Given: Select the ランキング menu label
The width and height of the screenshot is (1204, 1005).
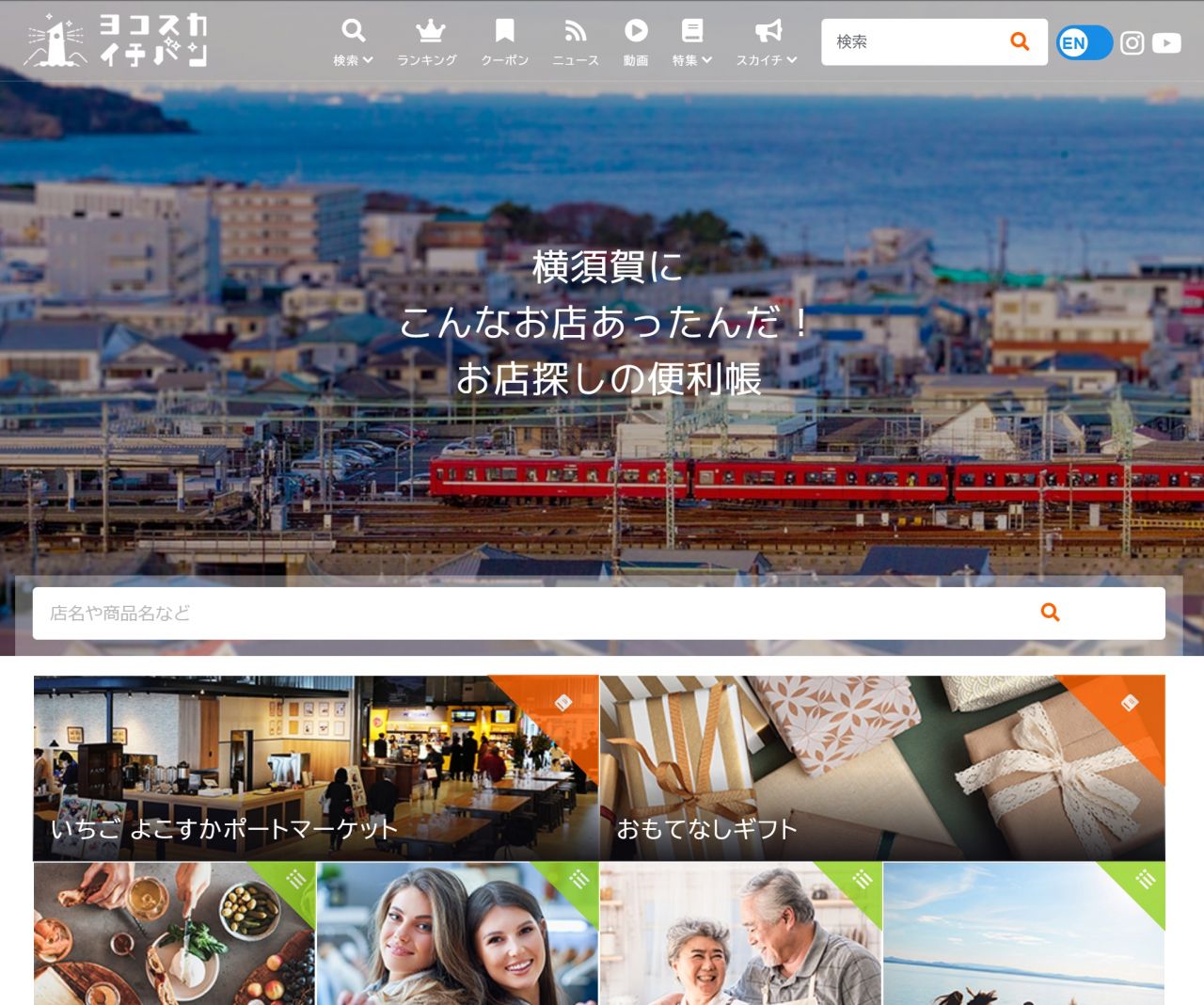Looking at the screenshot, I should pyautogui.click(x=427, y=60).
